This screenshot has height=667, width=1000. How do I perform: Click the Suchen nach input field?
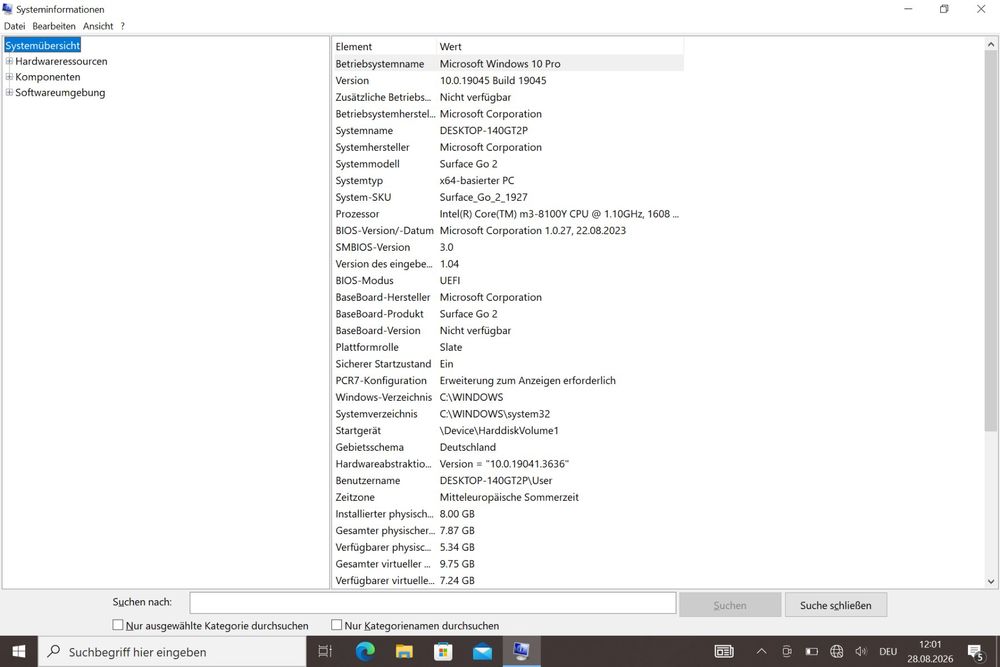[432, 603]
